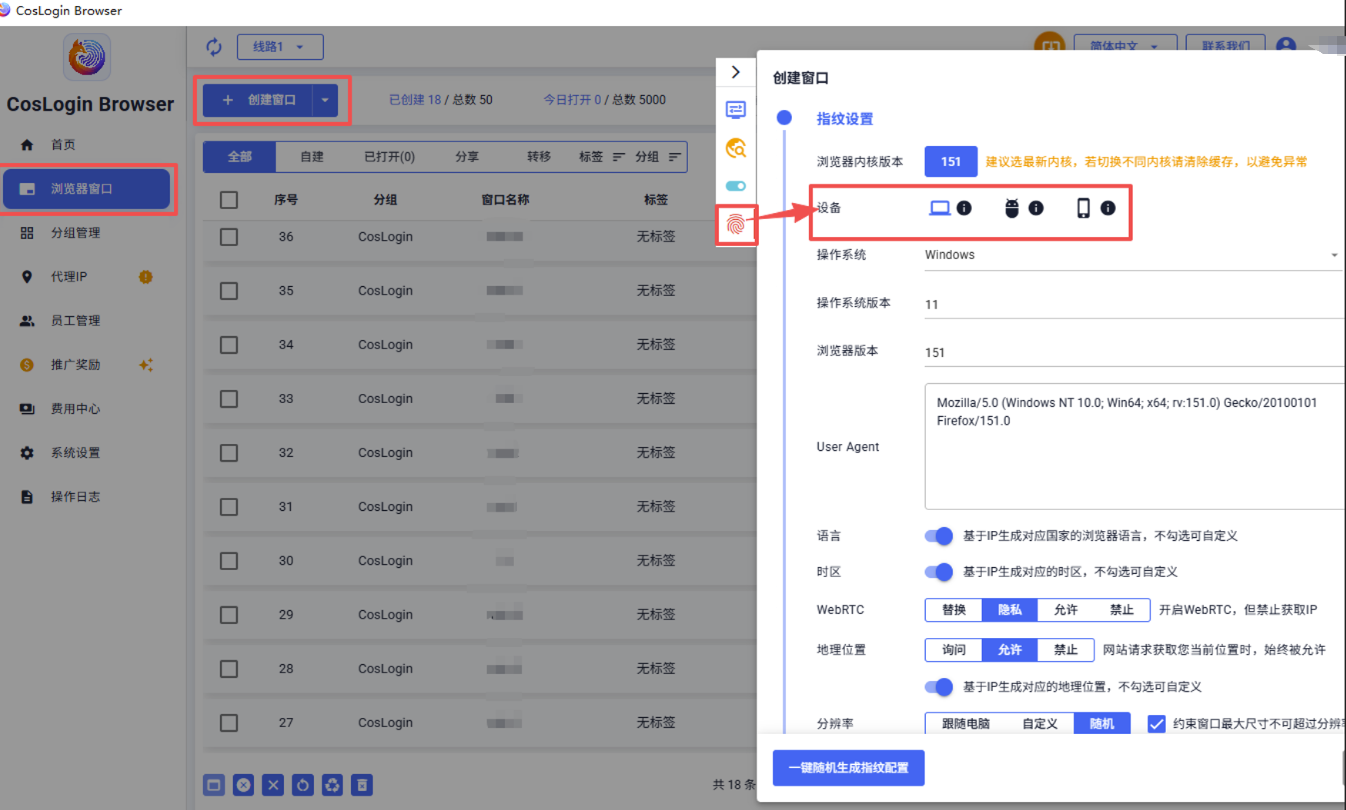Expand the arrow beside 创建窗口 button
This screenshot has height=810, width=1346.
(x=325, y=100)
